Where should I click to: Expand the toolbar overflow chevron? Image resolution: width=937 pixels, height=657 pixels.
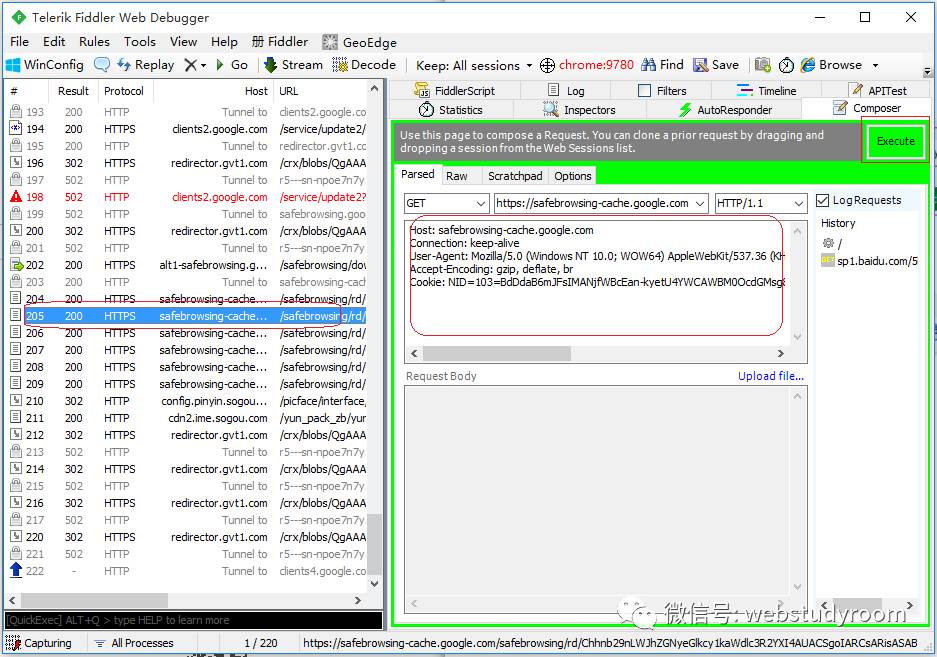tap(927, 72)
